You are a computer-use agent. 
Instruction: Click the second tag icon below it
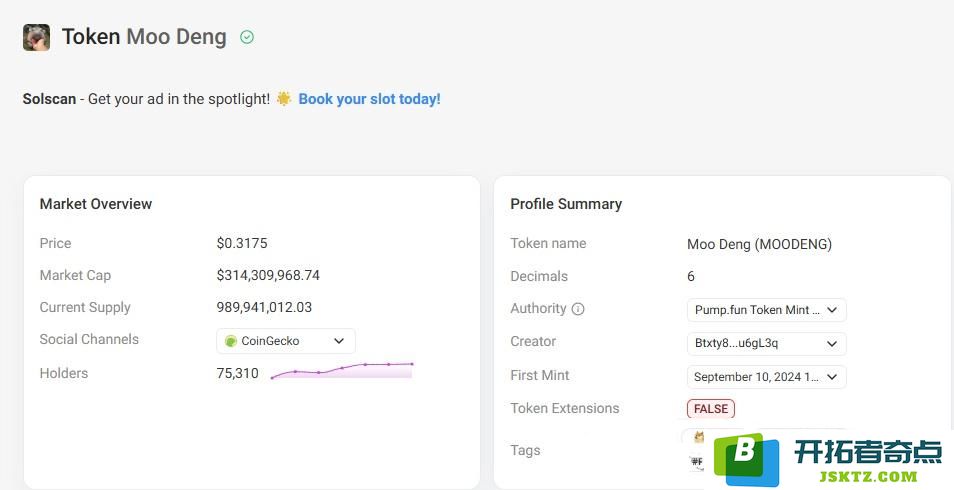pos(697,462)
